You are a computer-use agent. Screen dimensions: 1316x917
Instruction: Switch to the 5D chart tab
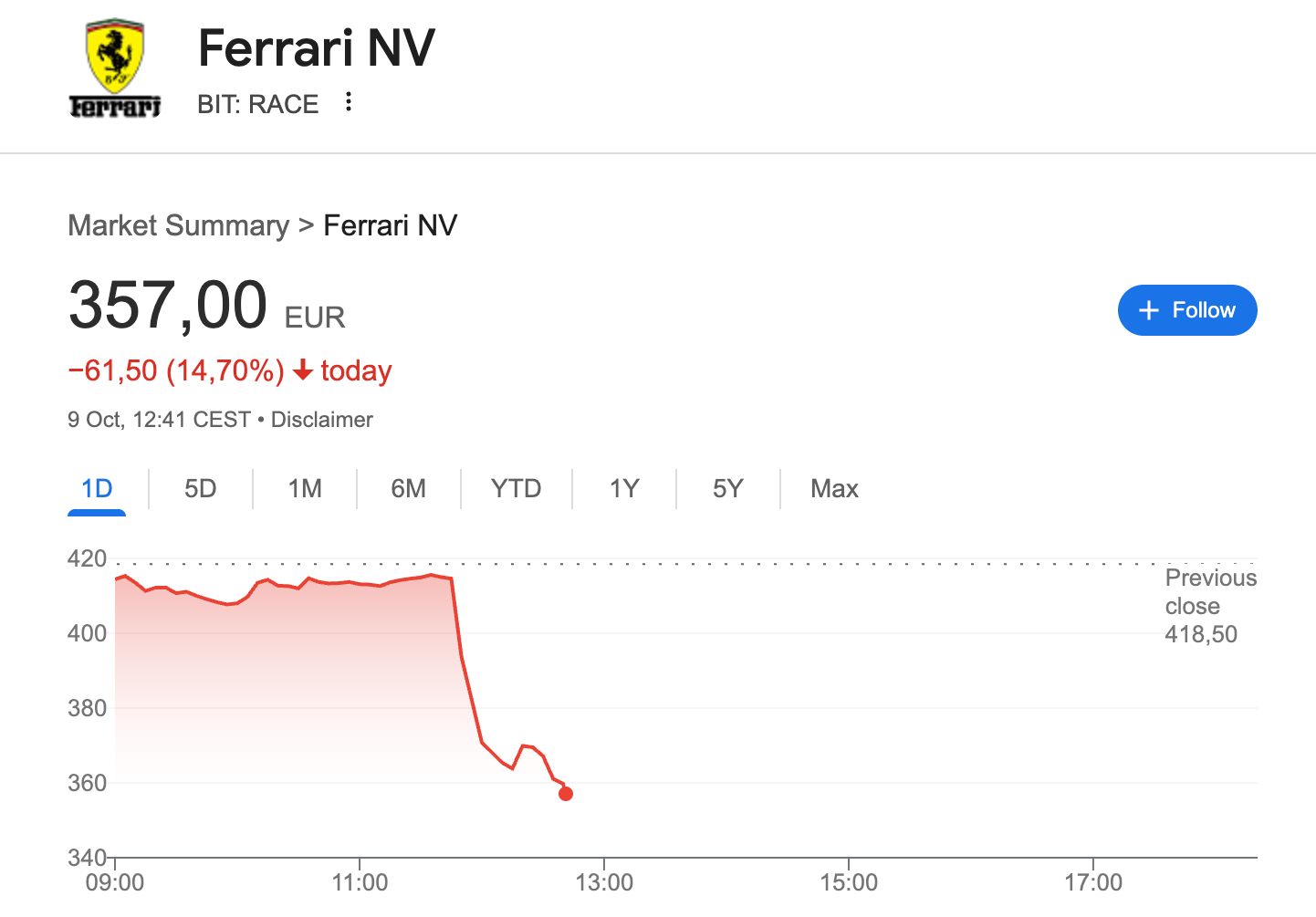tap(200, 489)
